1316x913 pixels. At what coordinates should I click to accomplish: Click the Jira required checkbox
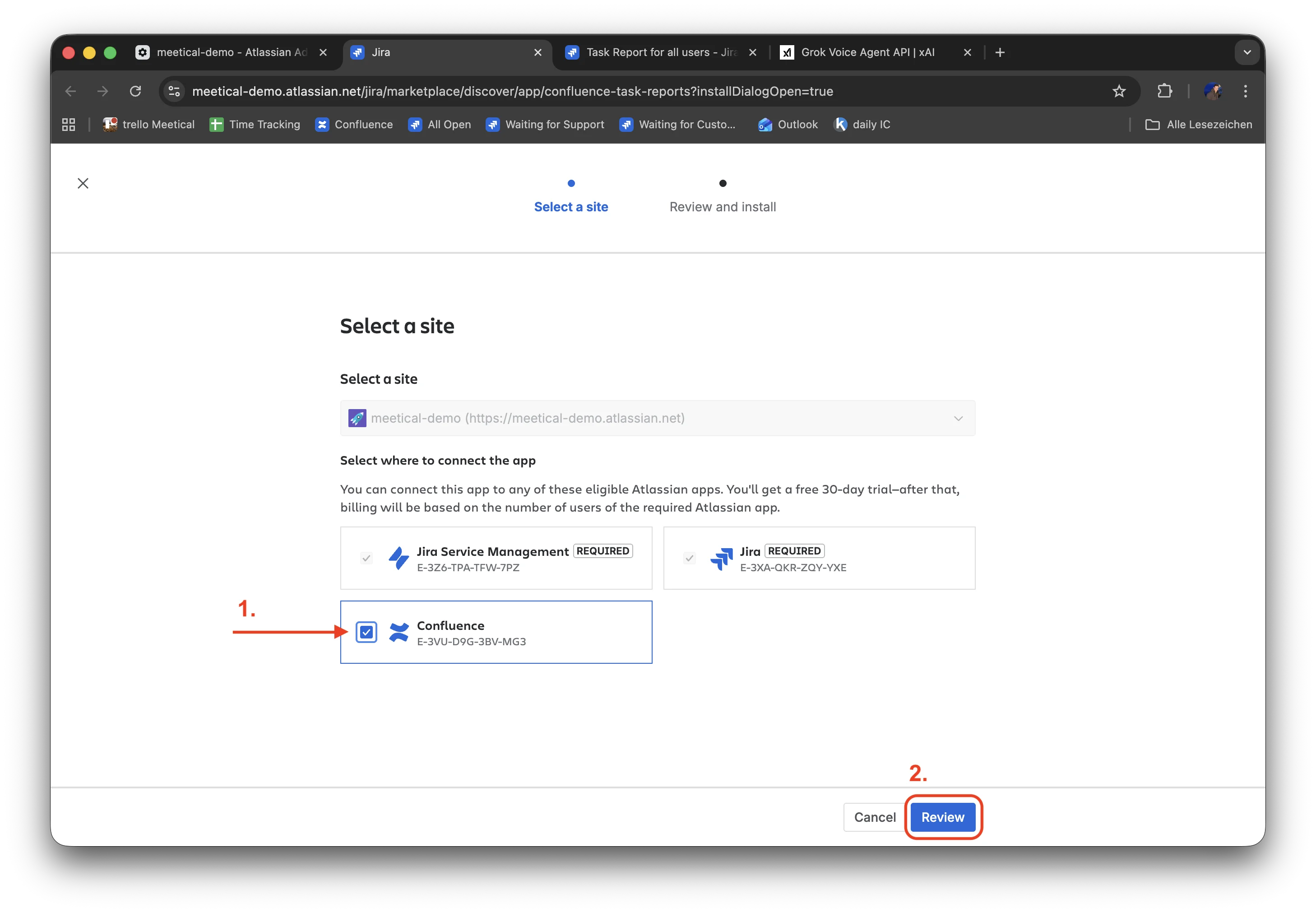[689, 558]
